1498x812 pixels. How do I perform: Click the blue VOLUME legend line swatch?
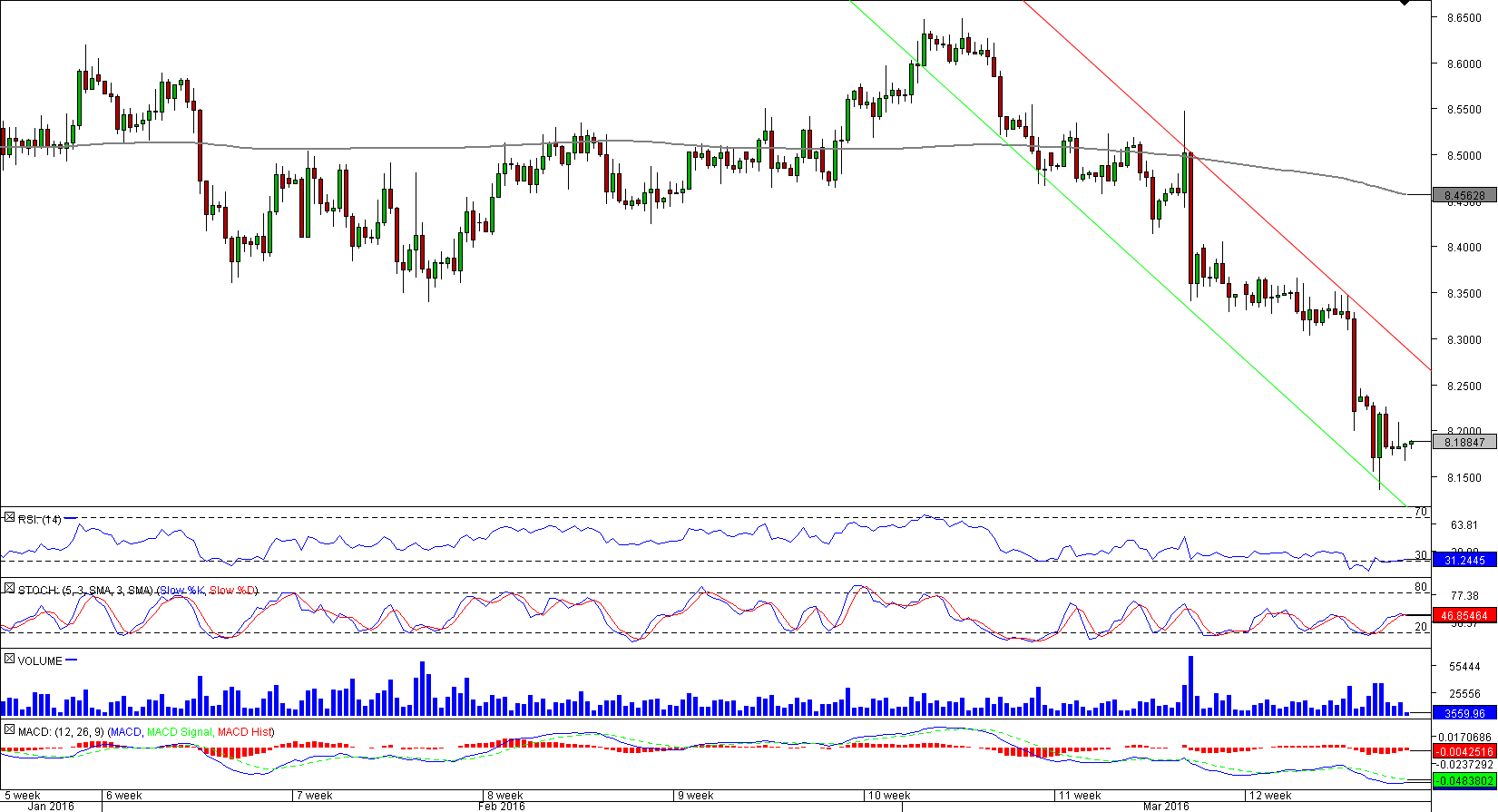pos(72,660)
